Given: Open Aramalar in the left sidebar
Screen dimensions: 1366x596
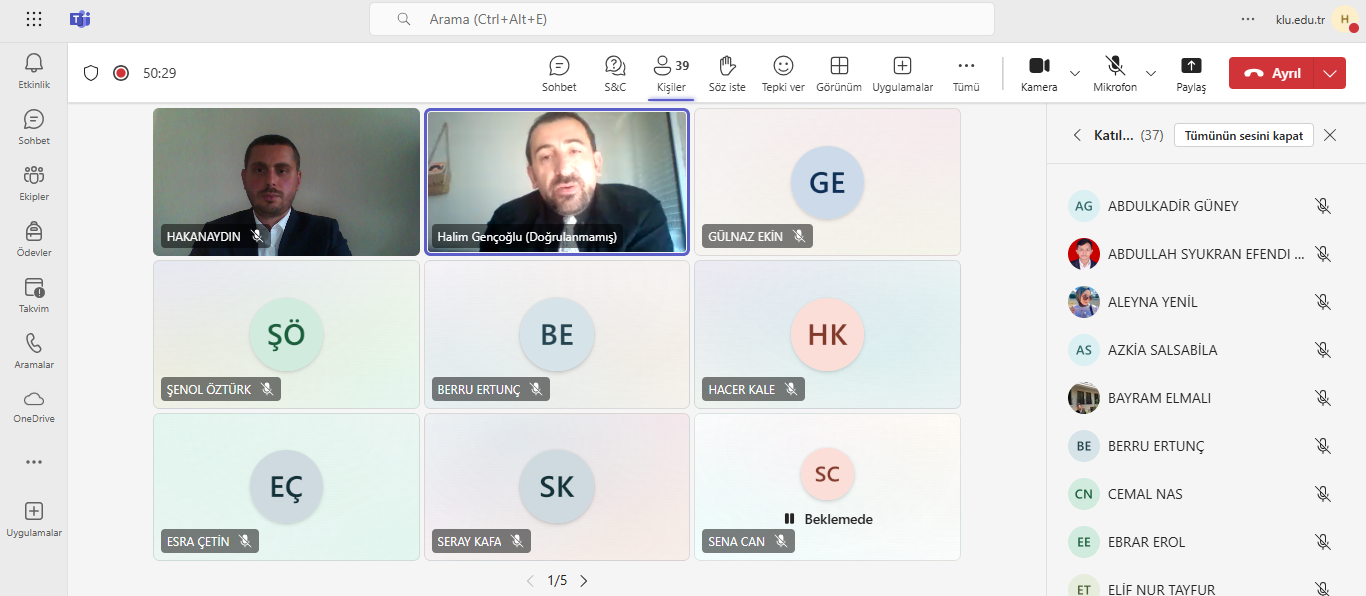Looking at the screenshot, I should (x=34, y=351).
